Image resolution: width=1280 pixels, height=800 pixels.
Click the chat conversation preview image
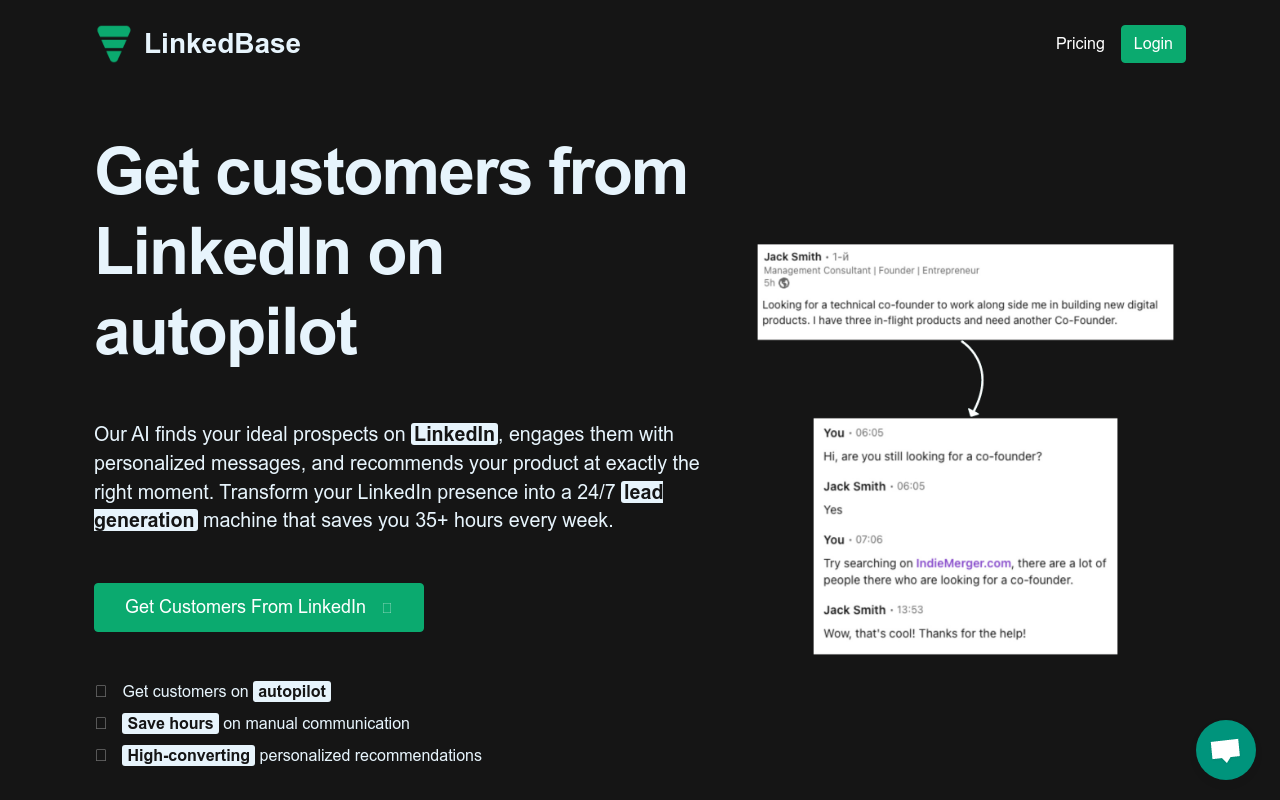pos(965,536)
